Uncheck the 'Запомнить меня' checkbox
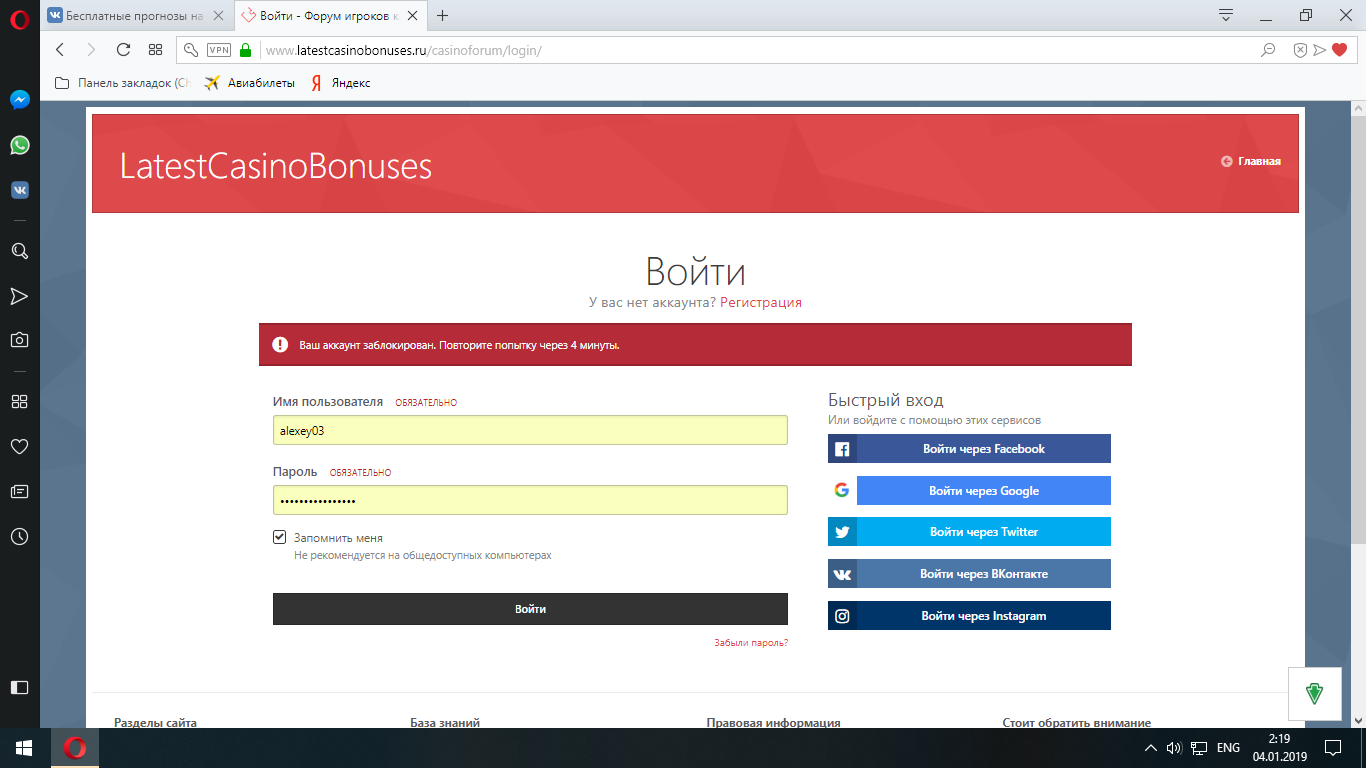The image size is (1366, 768). [x=280, y=537]
